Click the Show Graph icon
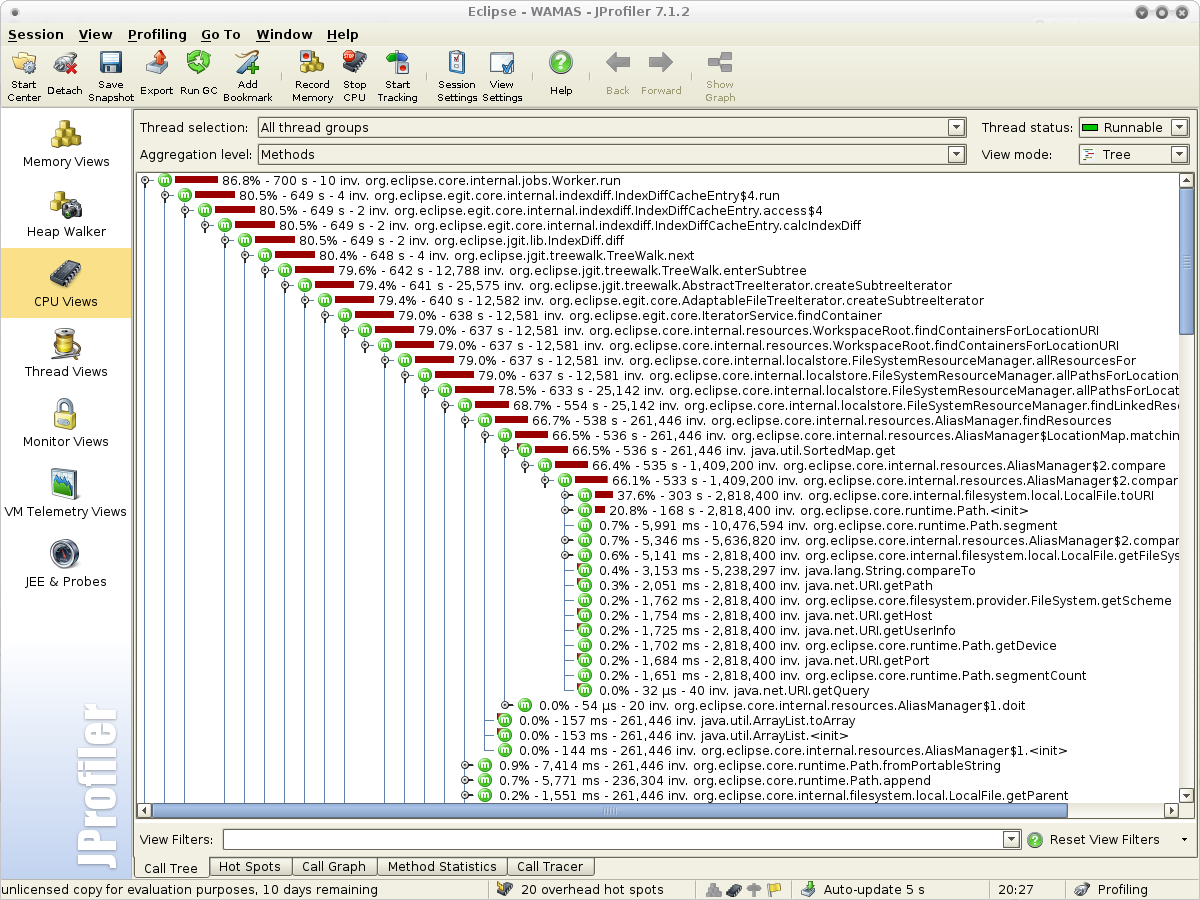1200x900 pixels. tap(720, 62)
